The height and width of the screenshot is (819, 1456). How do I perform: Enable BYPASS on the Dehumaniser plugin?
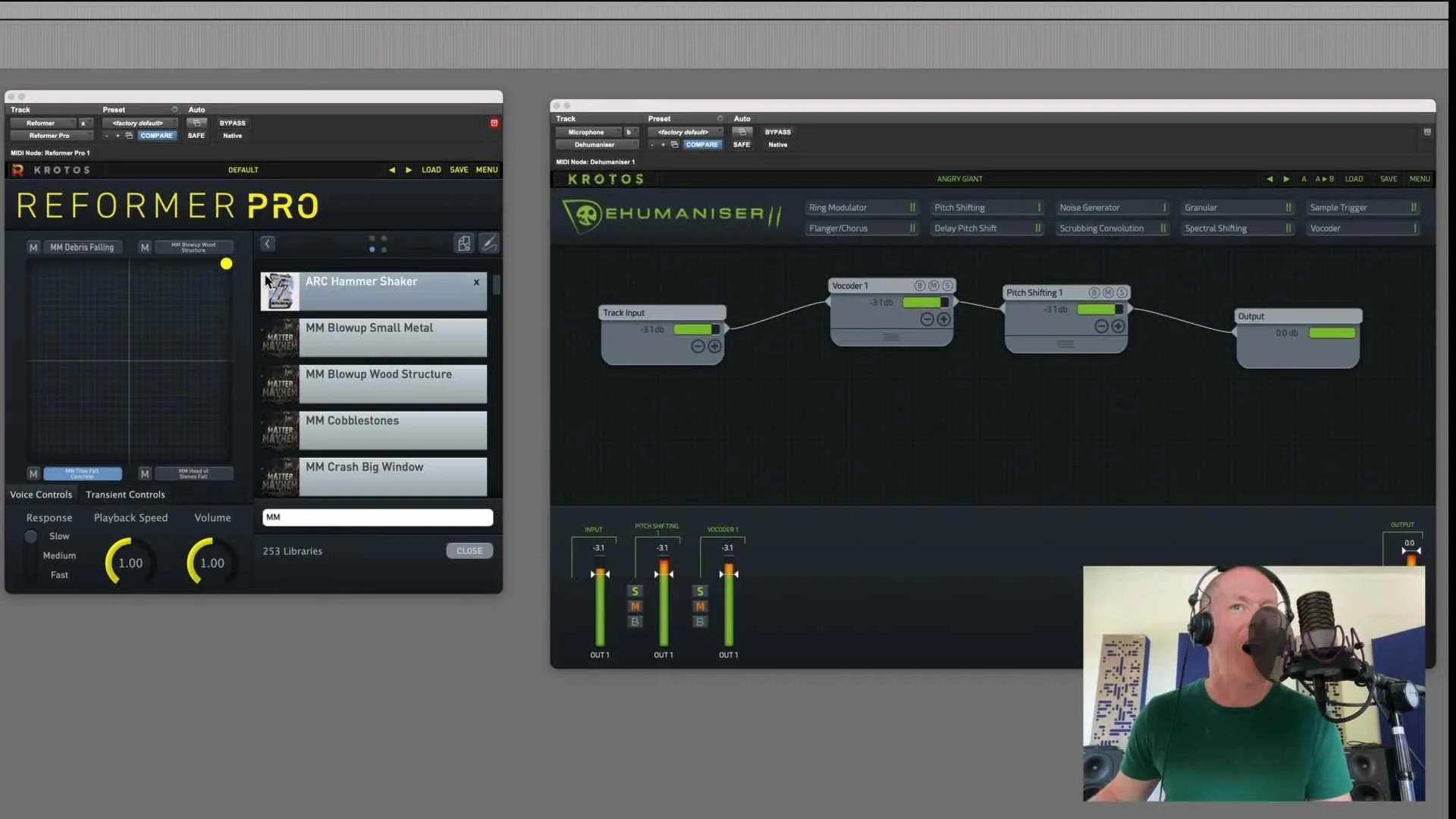point(777,132)
